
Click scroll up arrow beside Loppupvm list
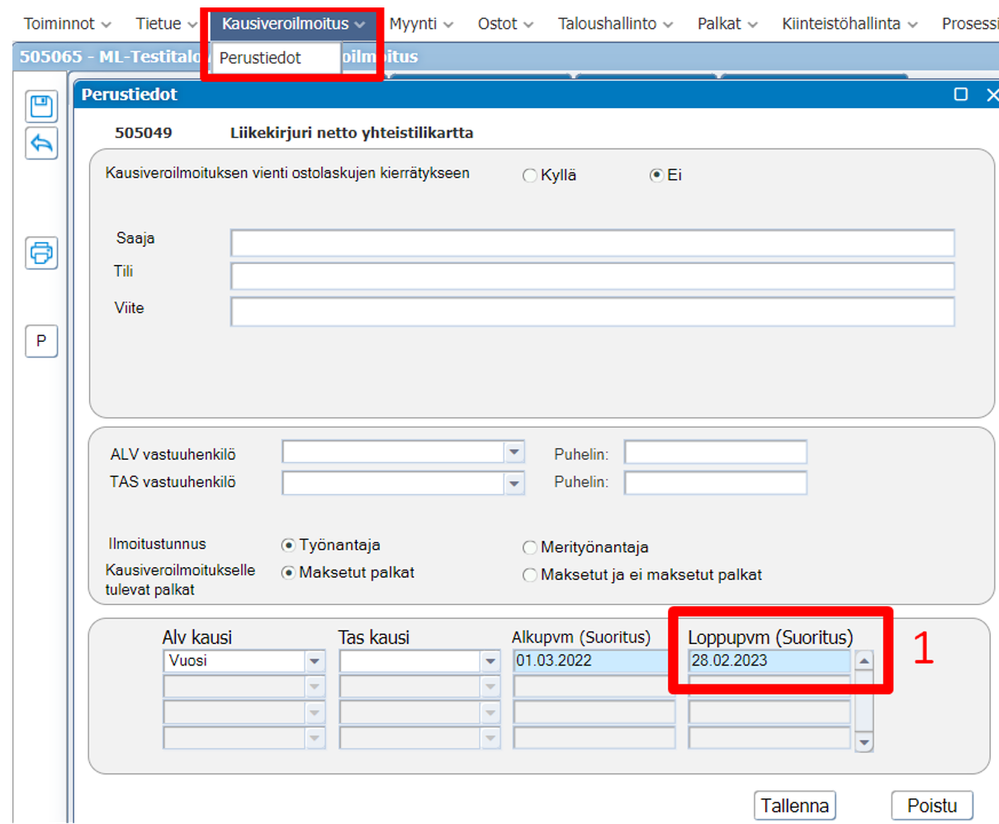click(x=864, y=661)
